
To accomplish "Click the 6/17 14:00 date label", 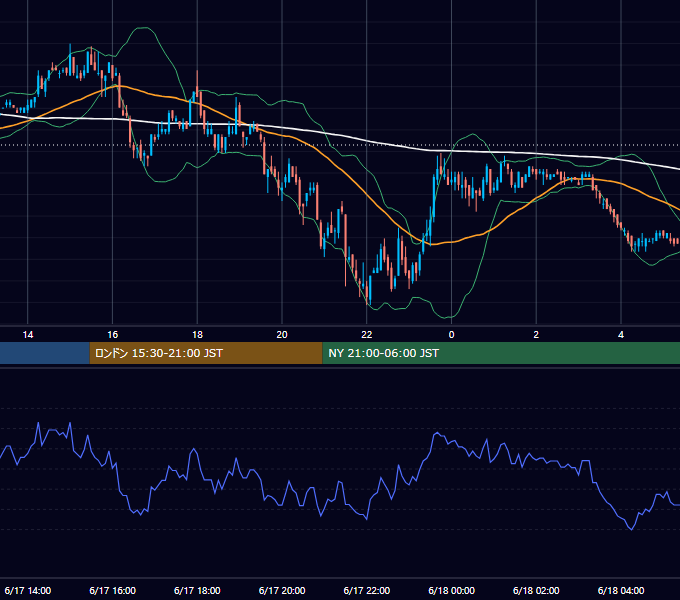I will [28, 590].
